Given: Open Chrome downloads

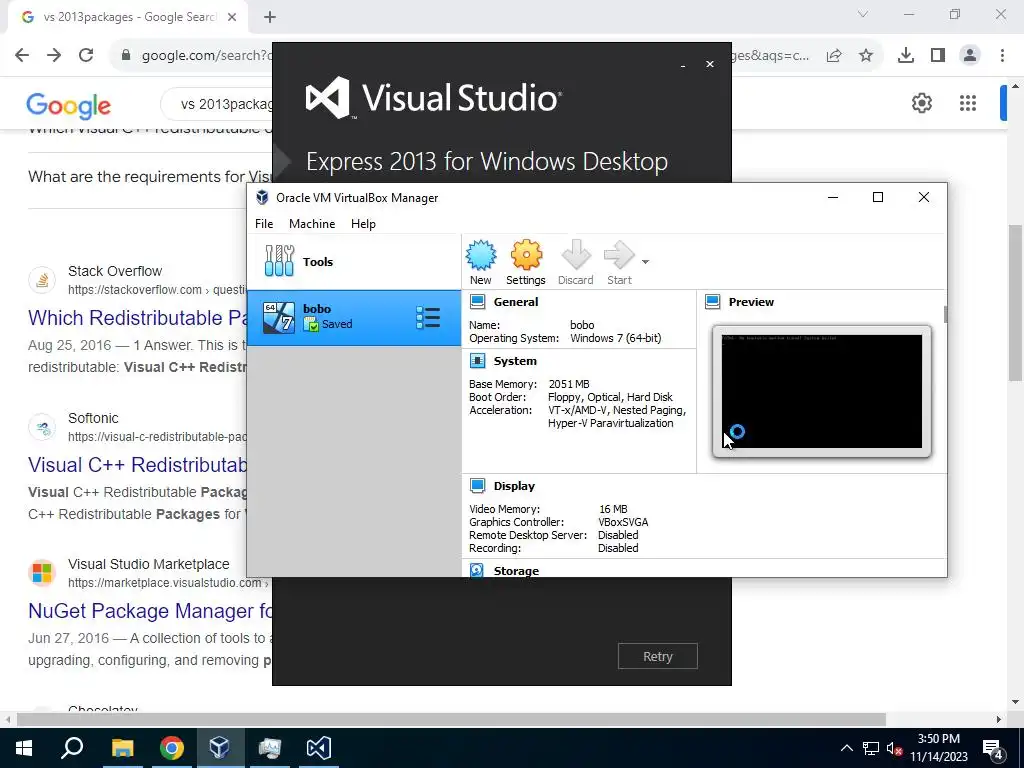Looking at the screenshot, I should [x=906, y=56].
